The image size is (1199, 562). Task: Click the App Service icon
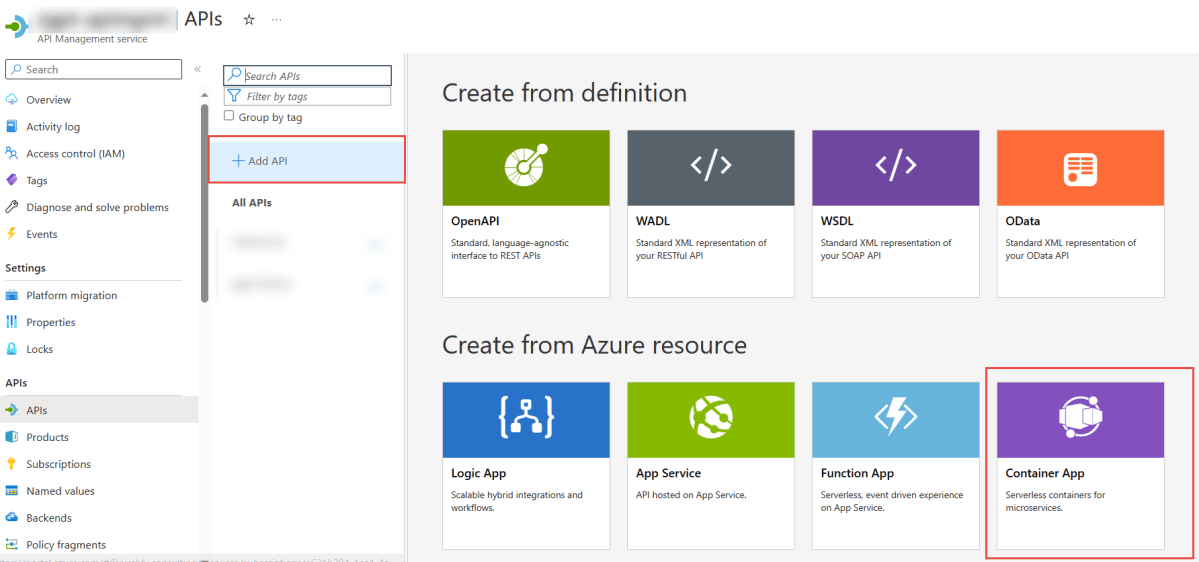pos(711,419)
